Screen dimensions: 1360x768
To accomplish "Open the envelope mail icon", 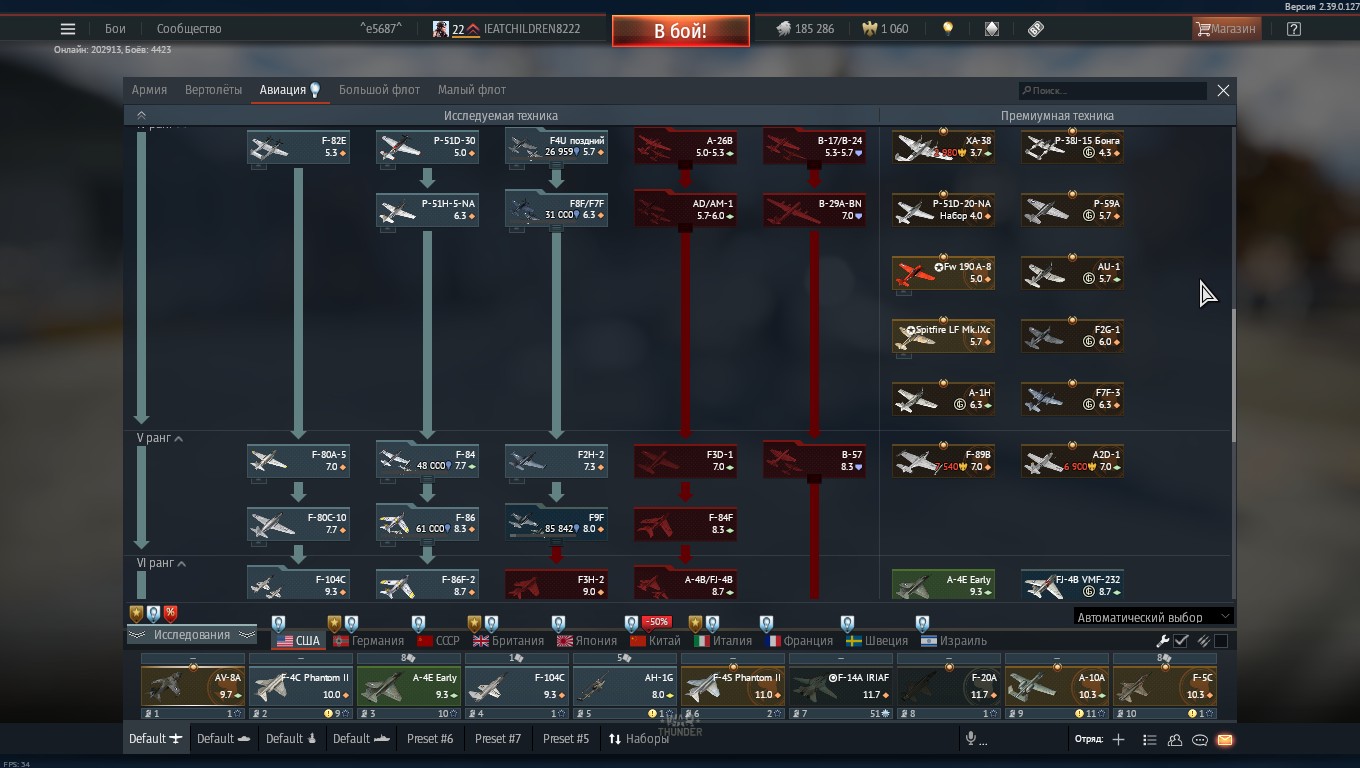I will click(1225, 740).
